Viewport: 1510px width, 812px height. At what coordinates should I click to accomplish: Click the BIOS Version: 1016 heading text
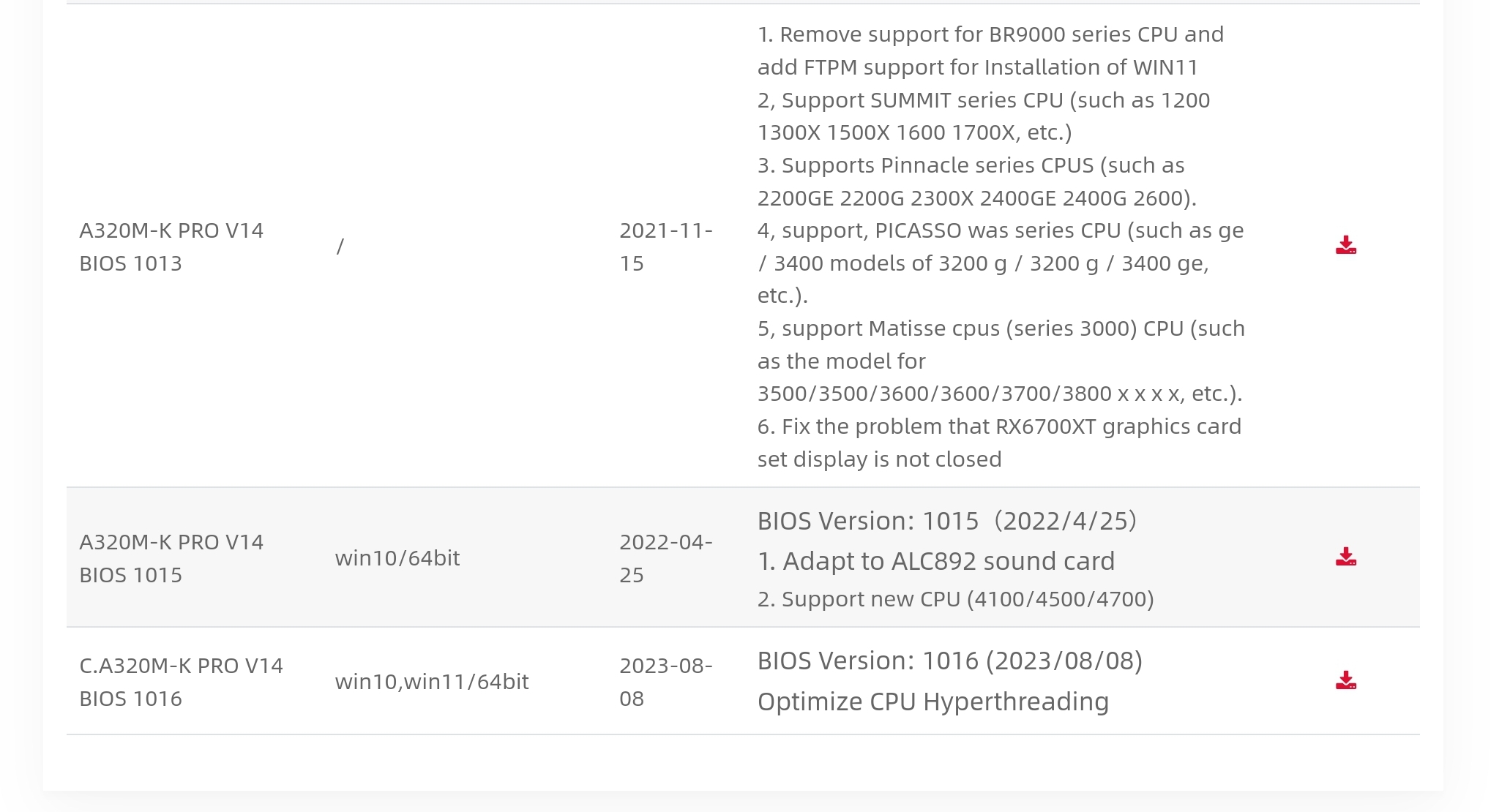pos(949,661)
